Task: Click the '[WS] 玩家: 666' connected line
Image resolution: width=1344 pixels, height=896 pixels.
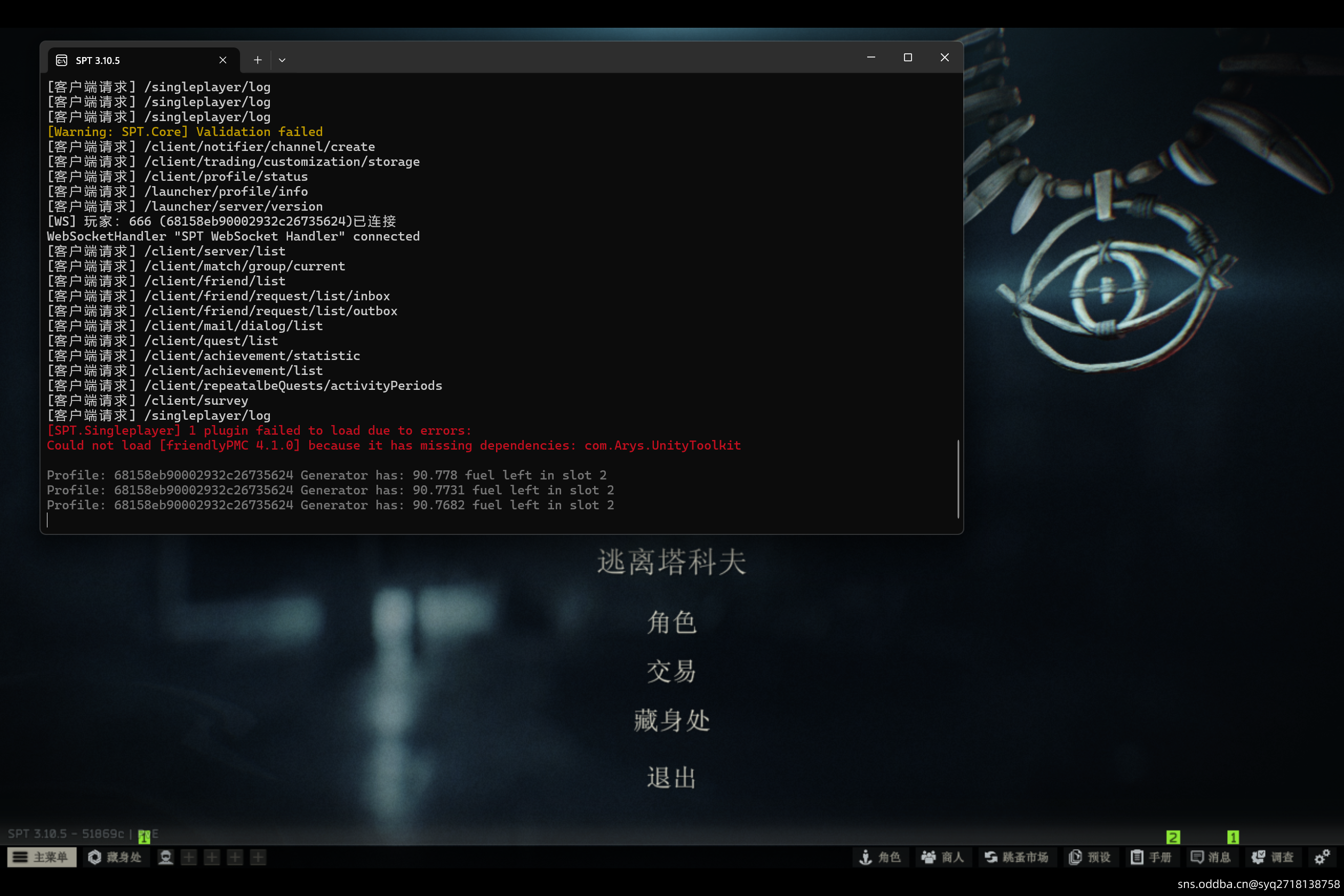Action: pyautogui.click(x=222, y=221)
